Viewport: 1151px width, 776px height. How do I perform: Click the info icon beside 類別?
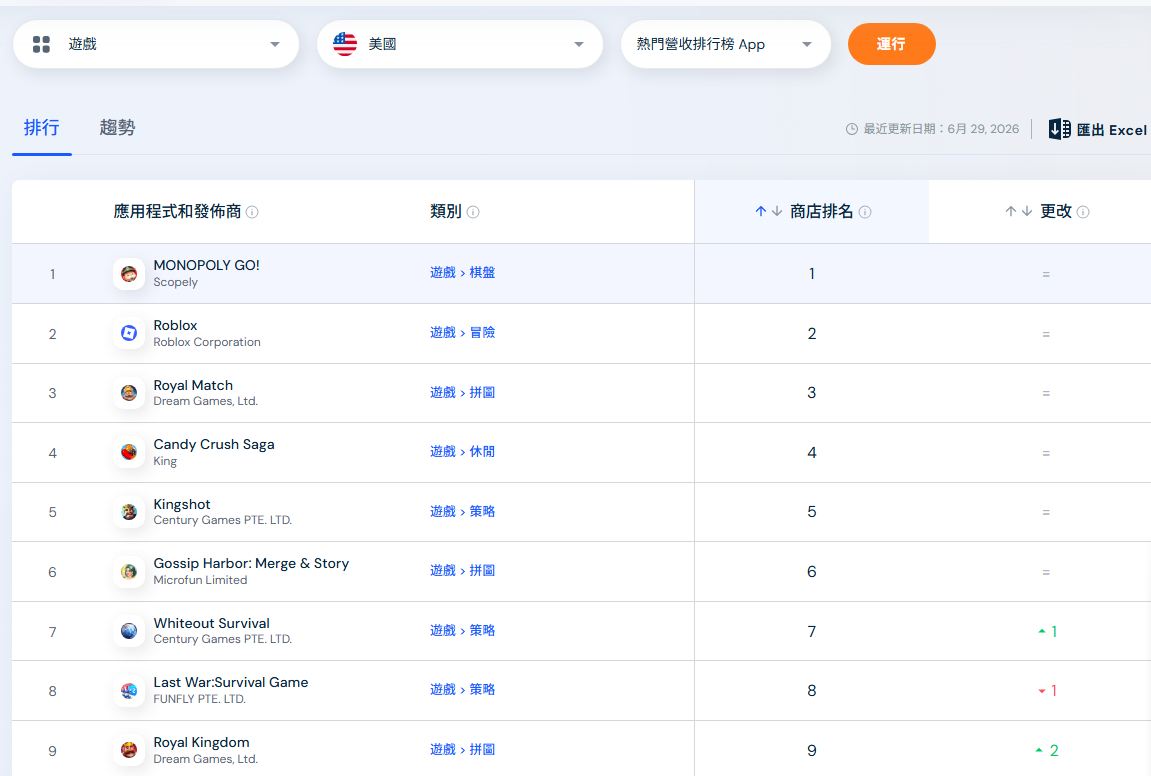[473, 212]
